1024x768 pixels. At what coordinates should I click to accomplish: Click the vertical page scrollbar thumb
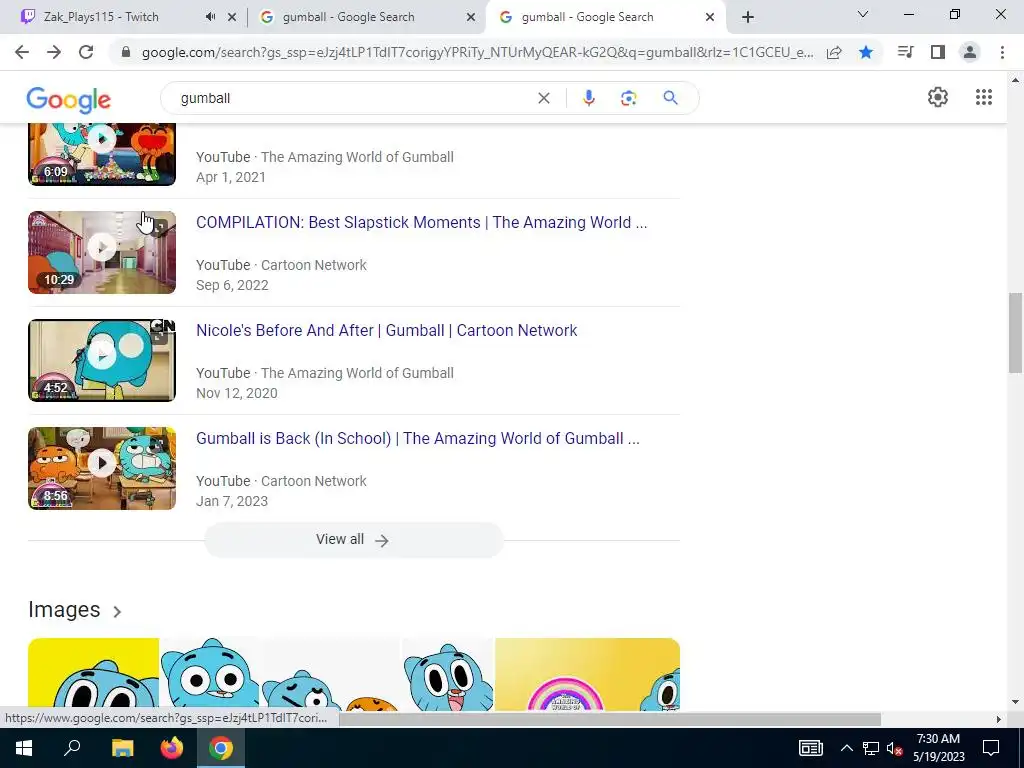pyautogui.click(x=1015, y=332)
